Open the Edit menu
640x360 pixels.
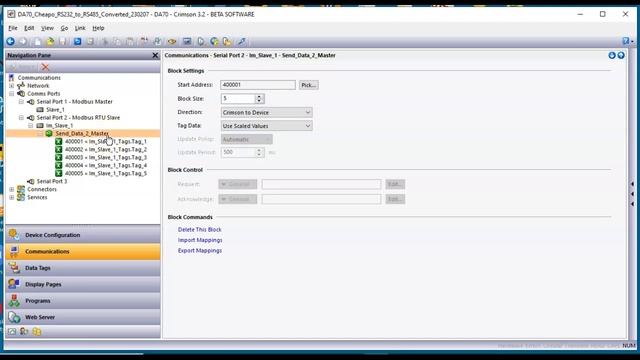[x=29, y=28]
